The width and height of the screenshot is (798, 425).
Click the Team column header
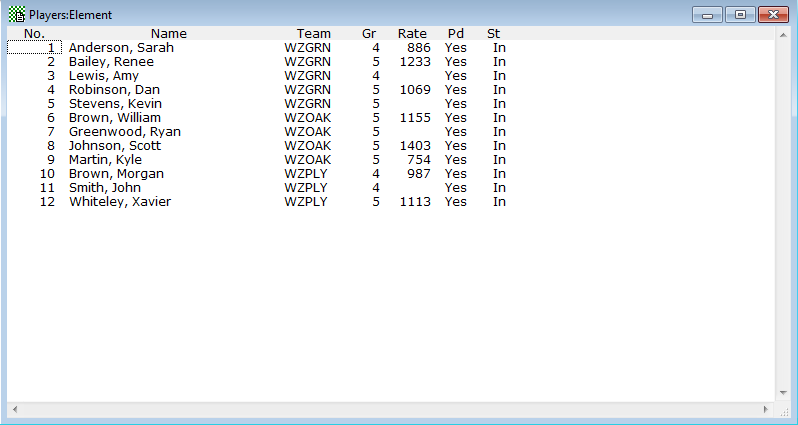pyautogui.click(x=313, y=34)
